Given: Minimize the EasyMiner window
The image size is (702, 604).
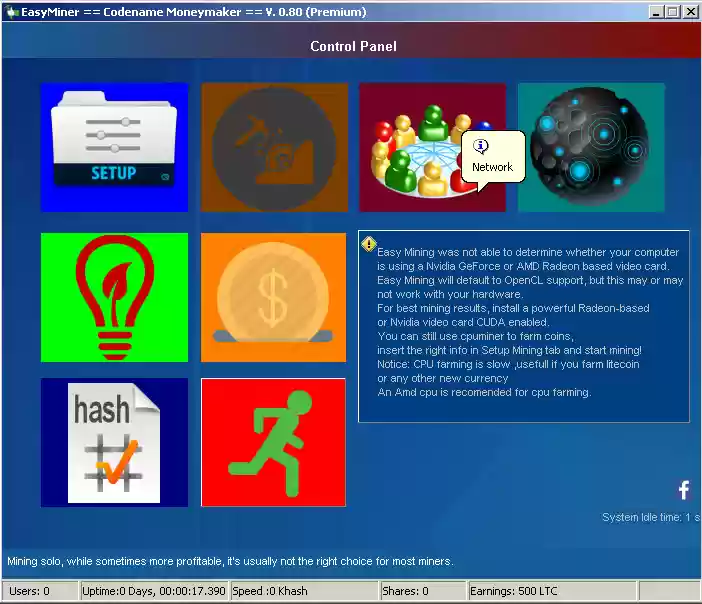Looking at the screenshot, I should point(656,12).
